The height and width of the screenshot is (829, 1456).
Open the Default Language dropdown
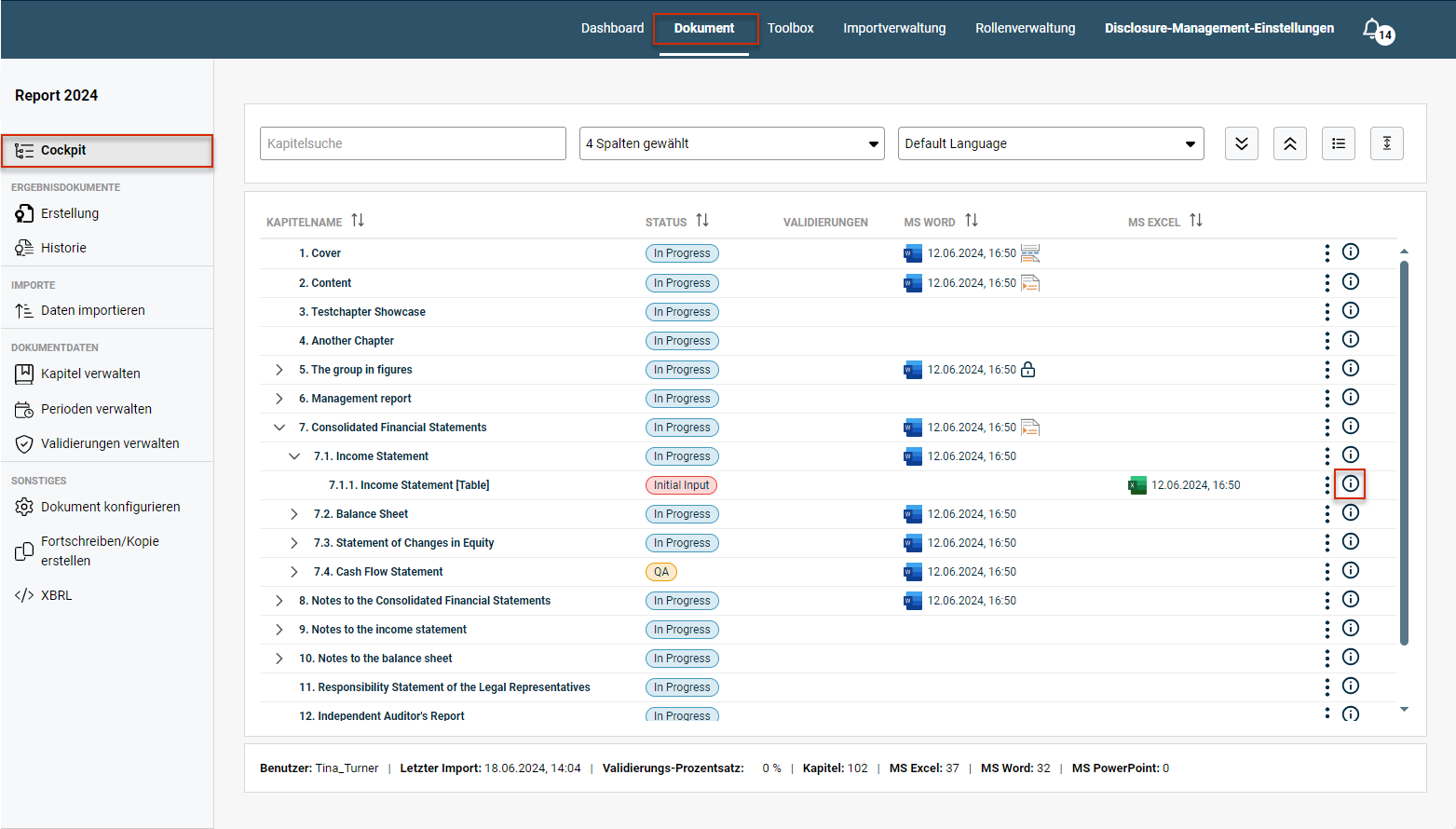[x=1051, y=143]
